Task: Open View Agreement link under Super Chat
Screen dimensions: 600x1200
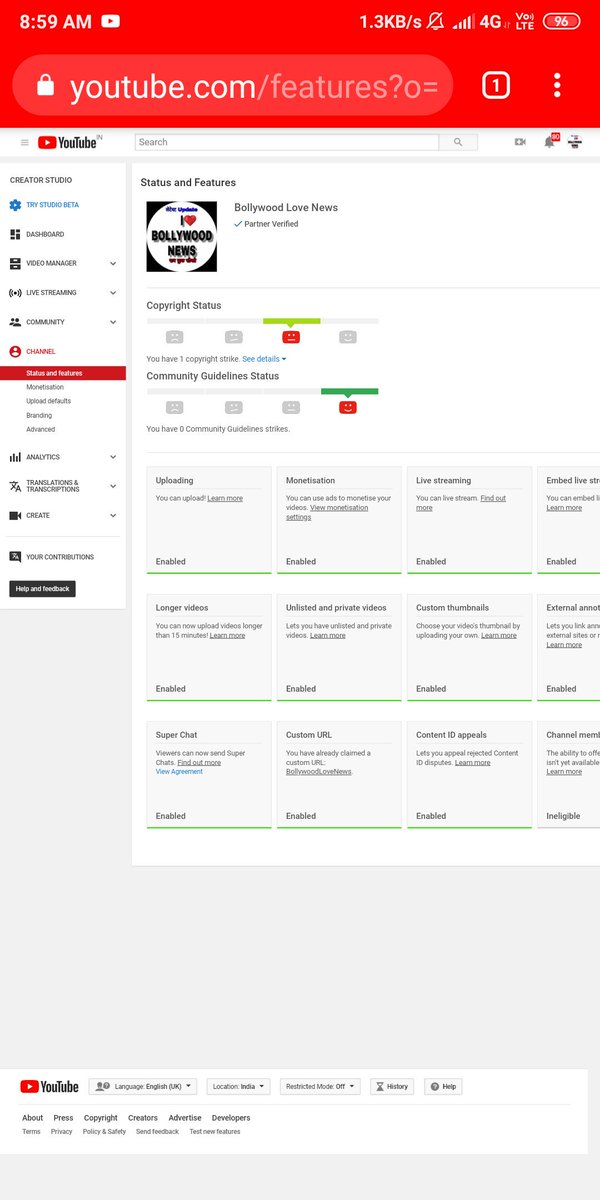Action: [x=179, y=772]
